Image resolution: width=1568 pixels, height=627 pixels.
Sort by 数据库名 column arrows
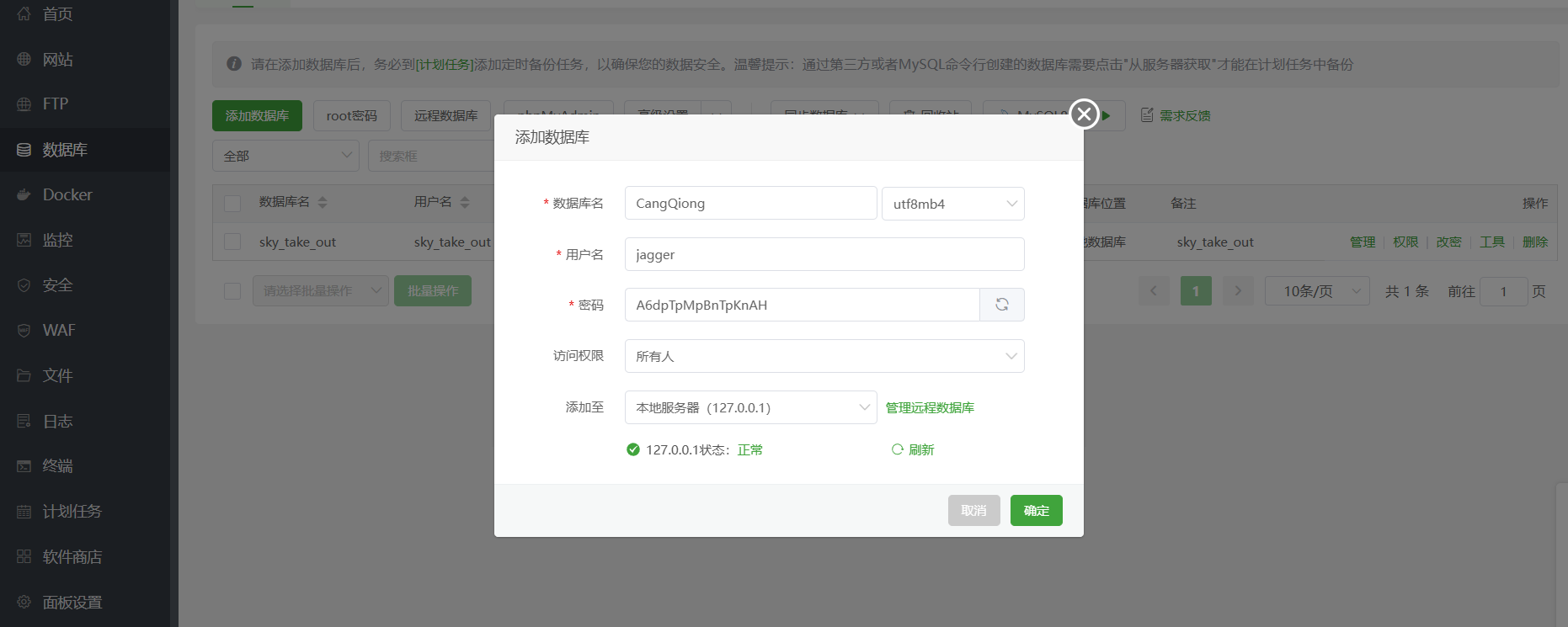pyautogui.click(x=323, y=202)
